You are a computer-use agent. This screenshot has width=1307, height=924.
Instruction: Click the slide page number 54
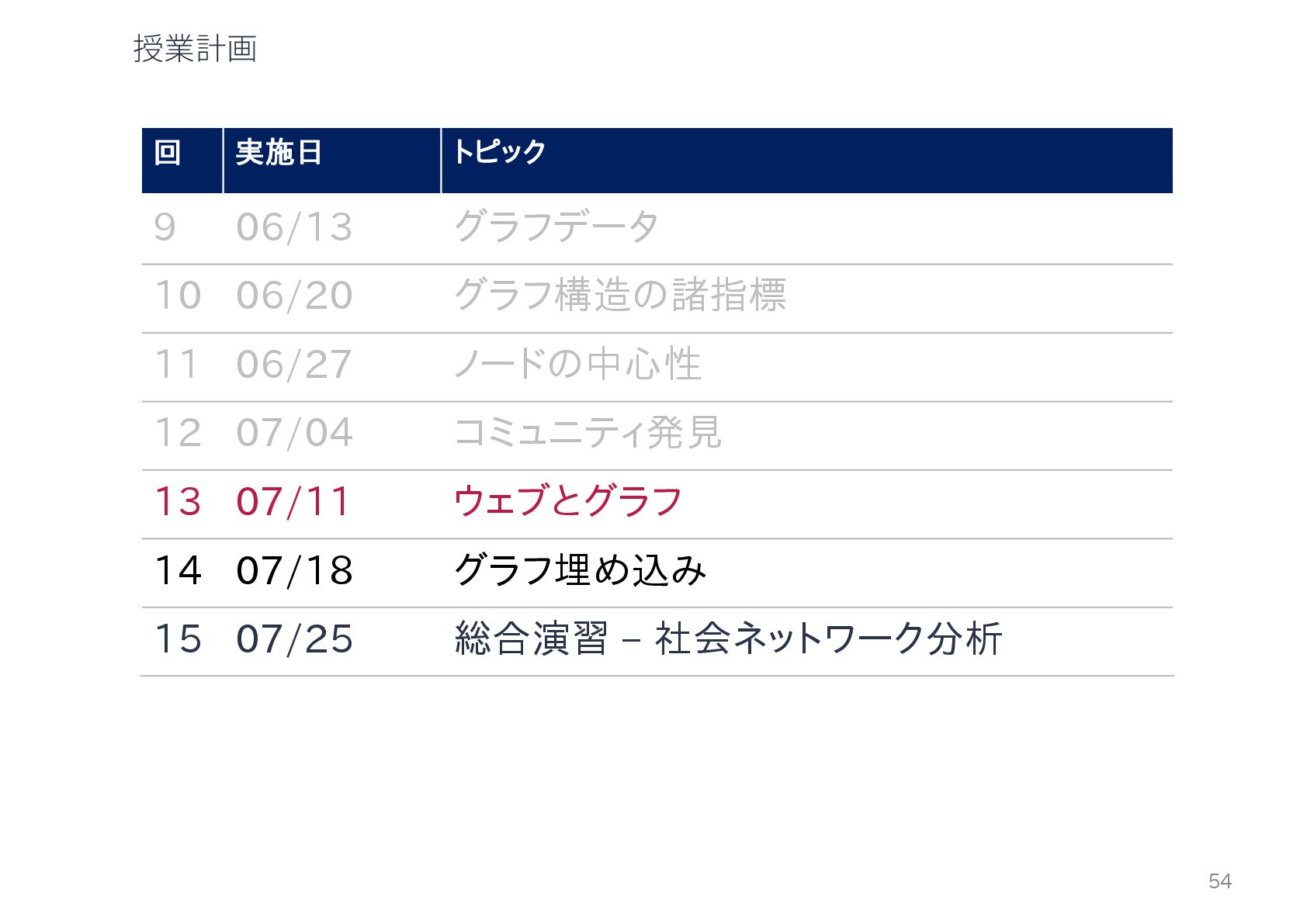coord(1219,881)
